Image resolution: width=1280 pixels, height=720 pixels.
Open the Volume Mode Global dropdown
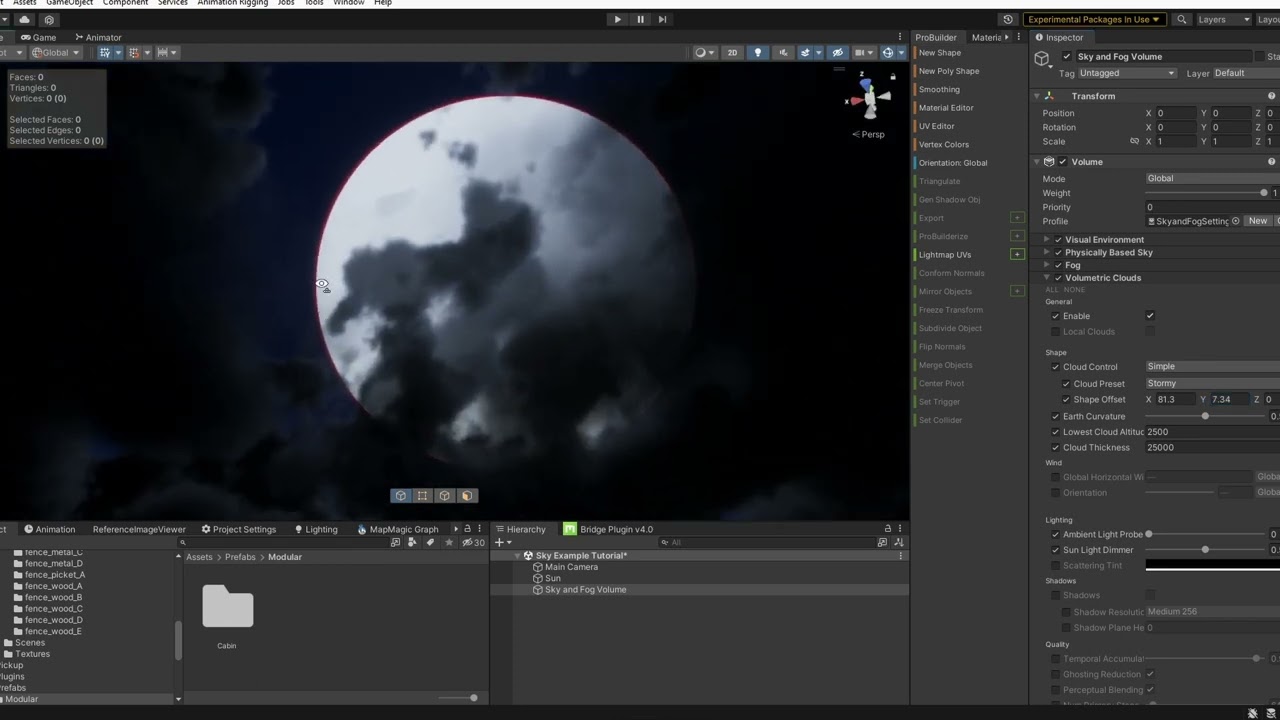click(1212, 178)
